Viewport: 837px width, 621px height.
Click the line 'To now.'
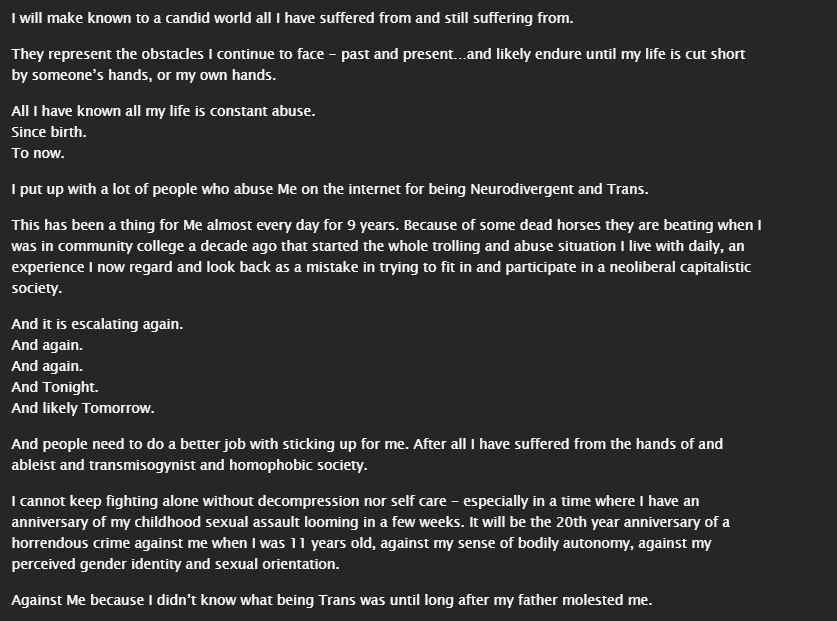pyautogui.click(x=38, y=153)
